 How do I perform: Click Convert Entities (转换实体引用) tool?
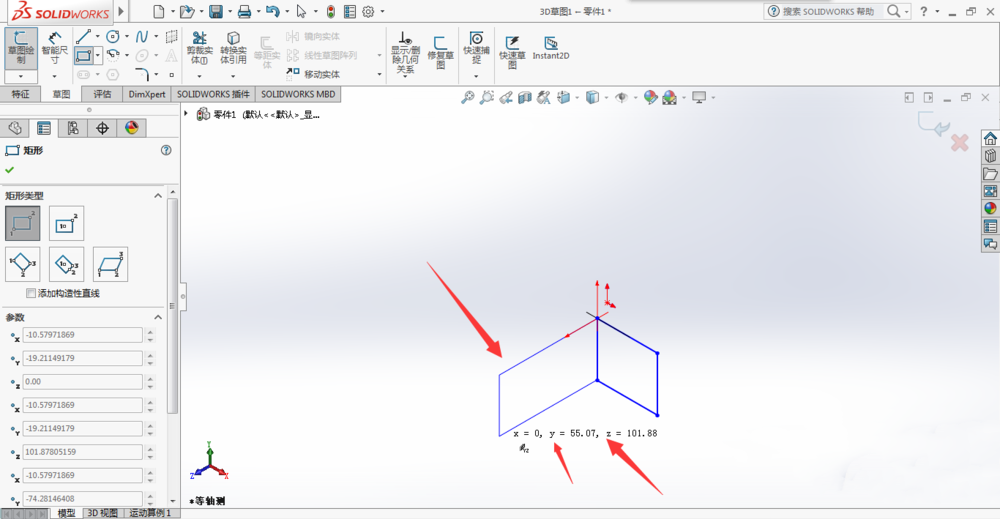(233, 48)
